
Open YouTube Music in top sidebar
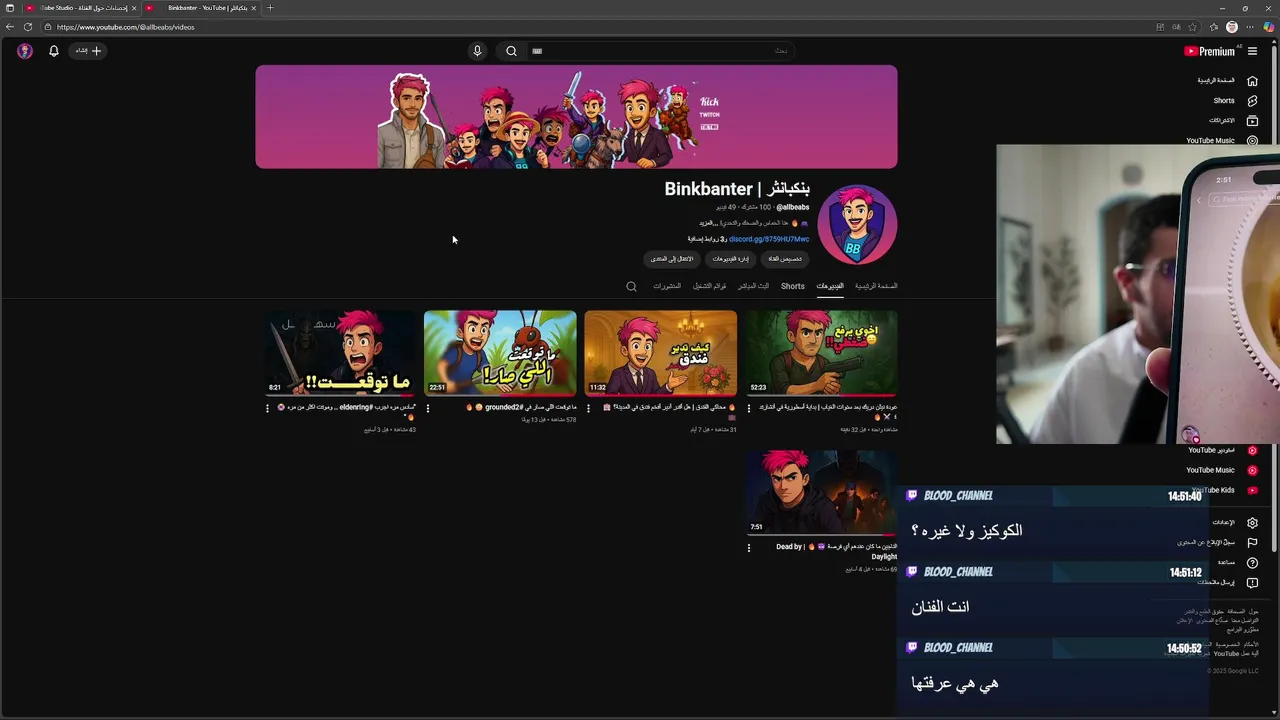click(1222, 141)
